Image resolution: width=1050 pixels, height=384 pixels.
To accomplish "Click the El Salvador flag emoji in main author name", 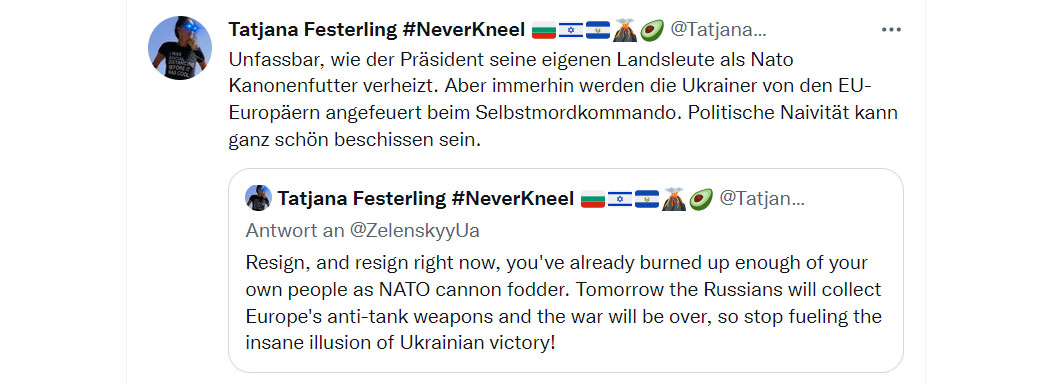I will coord(597,30).
